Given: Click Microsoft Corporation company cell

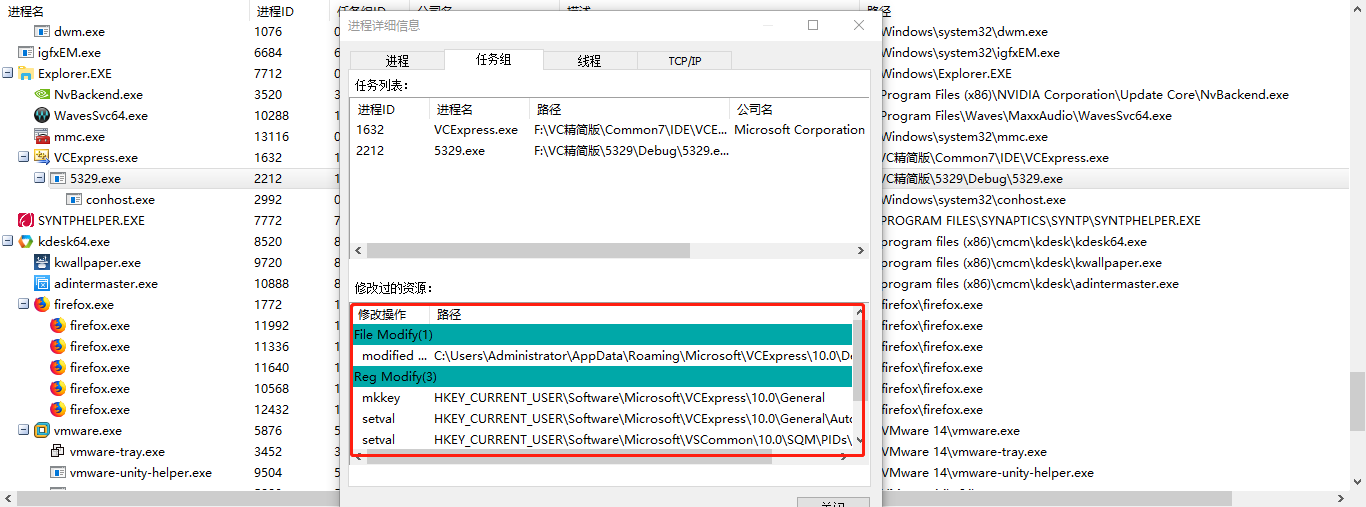Looking at the screenshot, I should point(799,130).
